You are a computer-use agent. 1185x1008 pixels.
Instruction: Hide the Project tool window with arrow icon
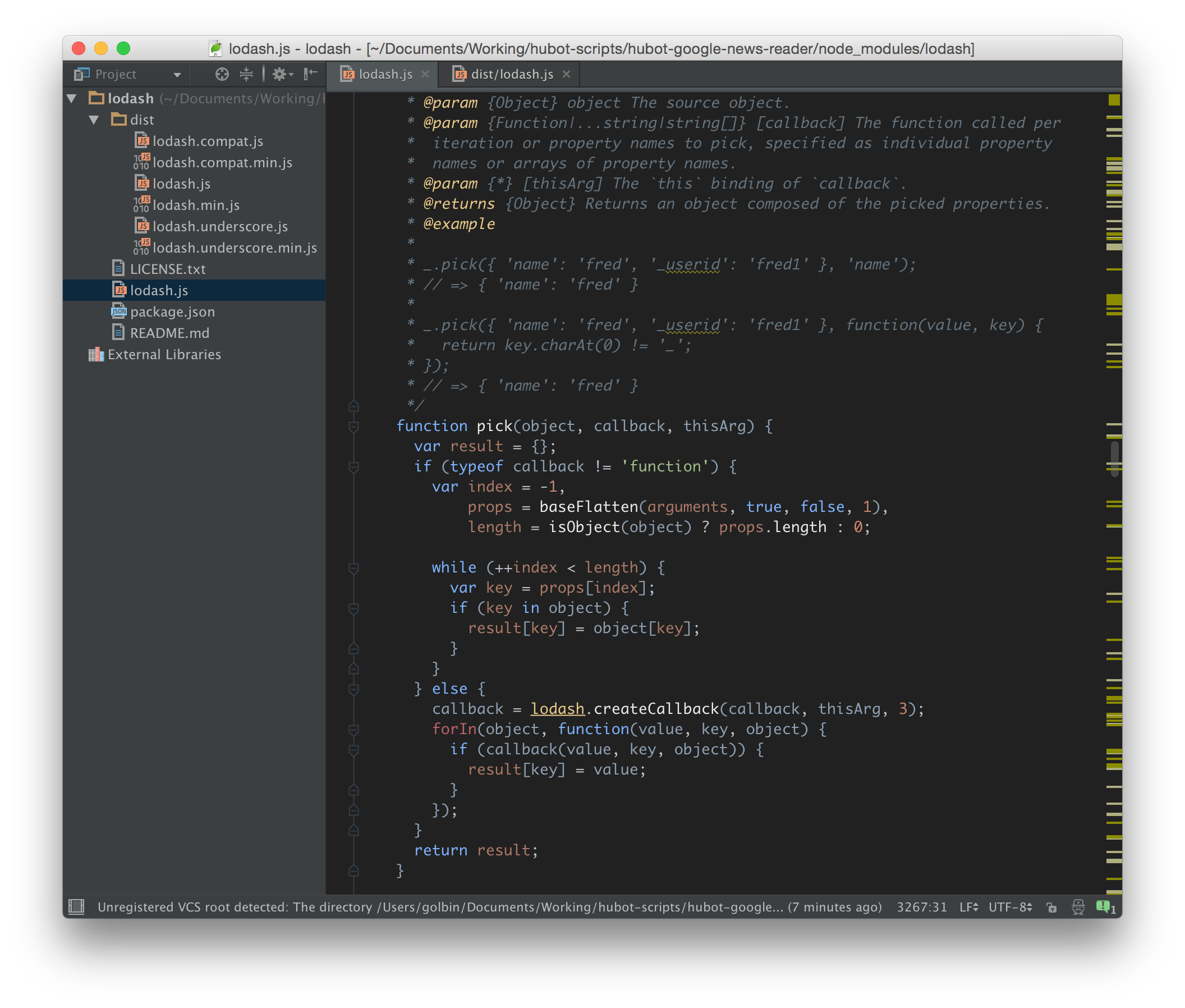click(310, 74)
